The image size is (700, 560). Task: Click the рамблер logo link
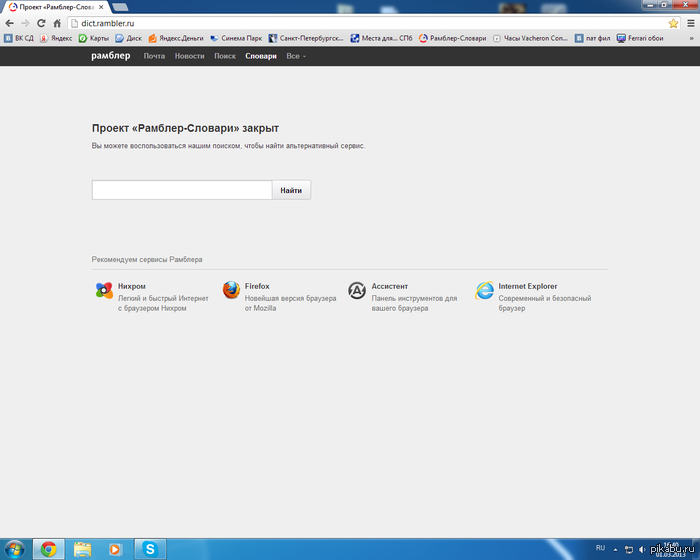click(111, 56)
